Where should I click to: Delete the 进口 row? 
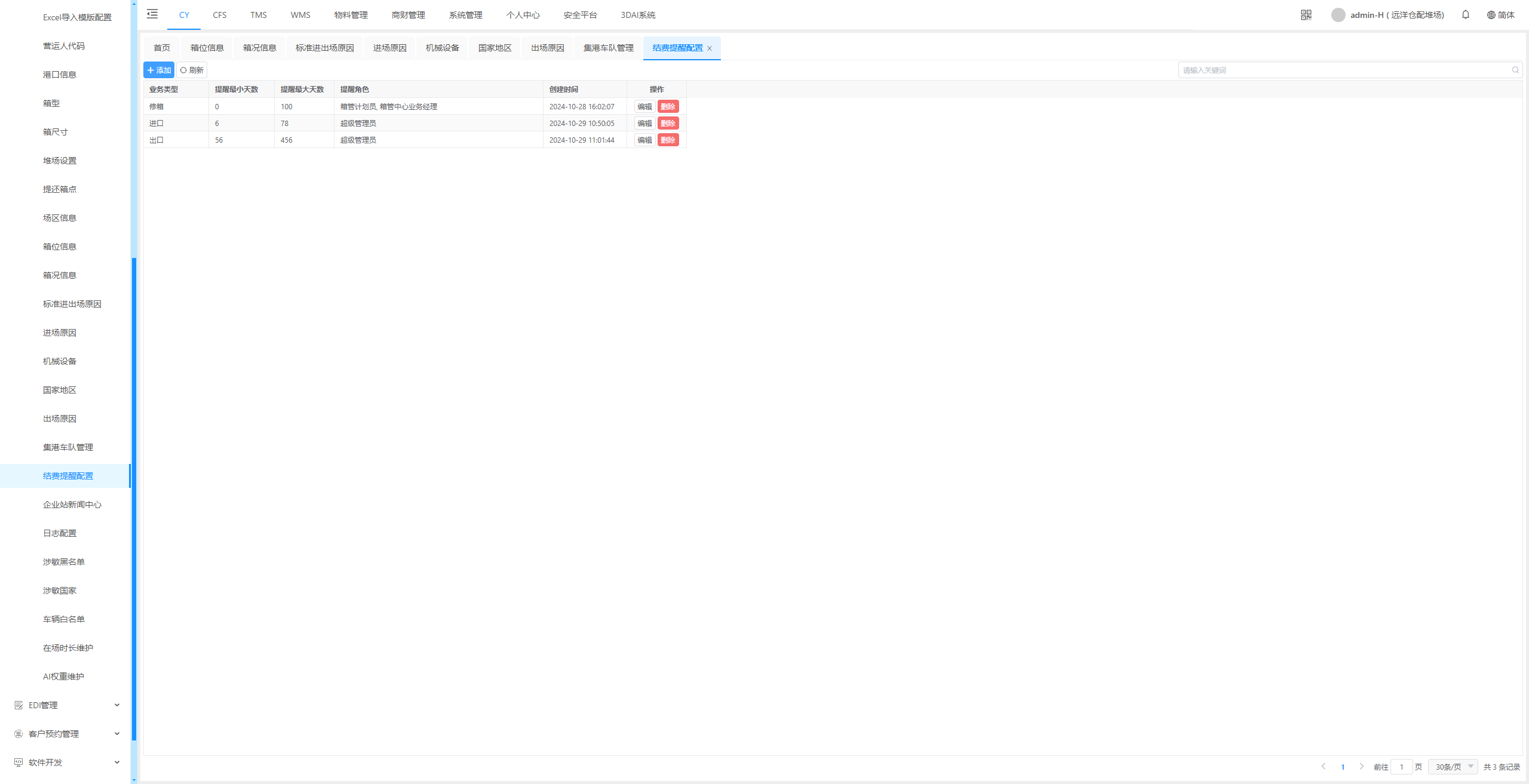pos(668,123)
